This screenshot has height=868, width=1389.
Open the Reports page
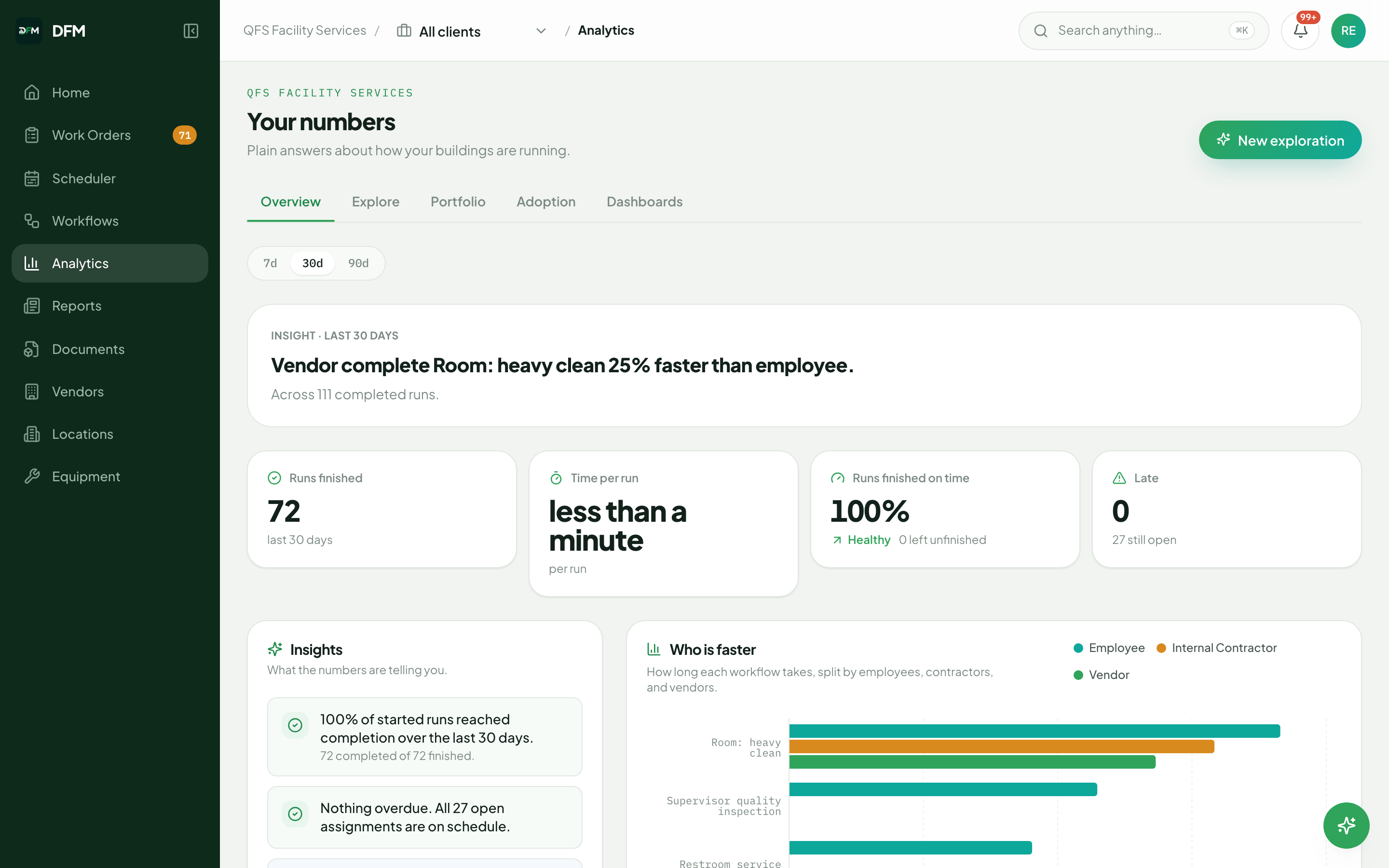(109, 306)
